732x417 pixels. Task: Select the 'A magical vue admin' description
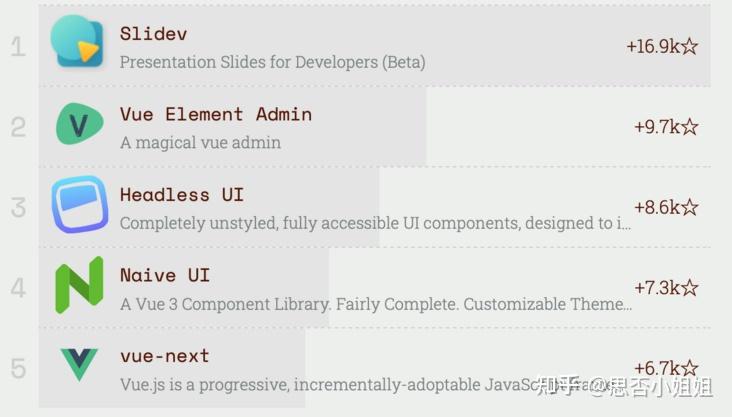click(x=200, y=142)
